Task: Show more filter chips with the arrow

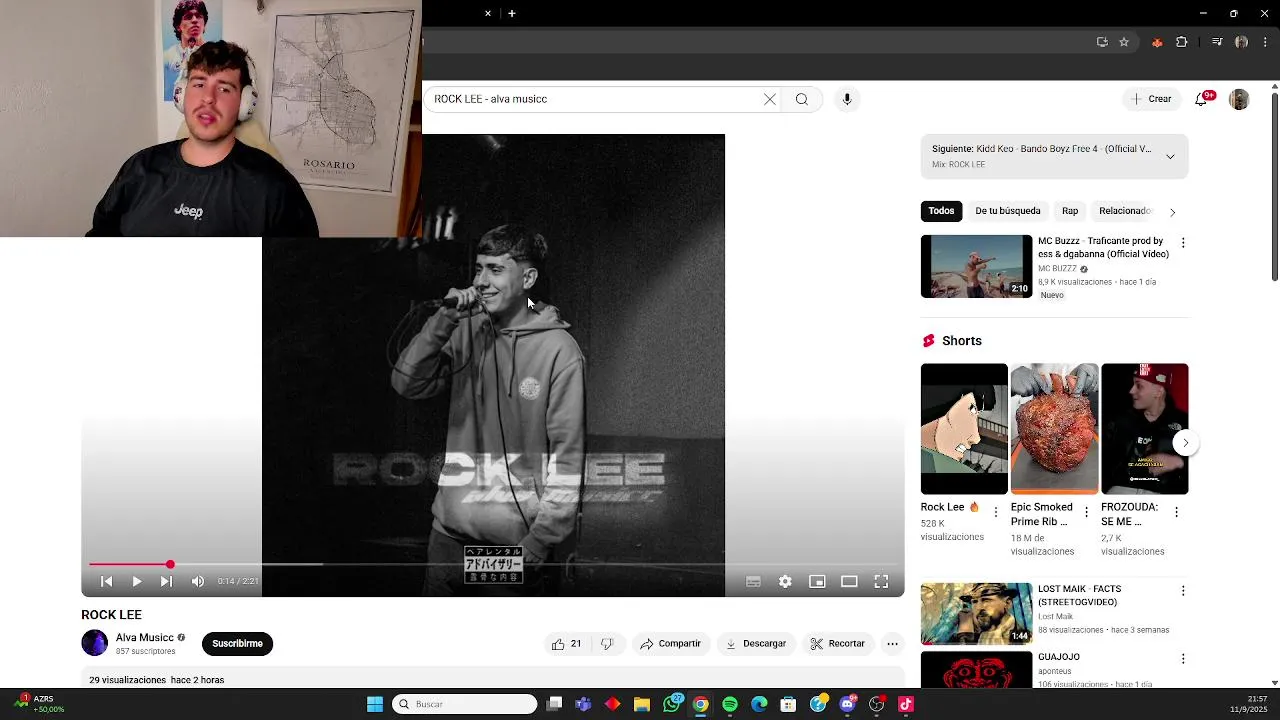Action: [1172, 212]
